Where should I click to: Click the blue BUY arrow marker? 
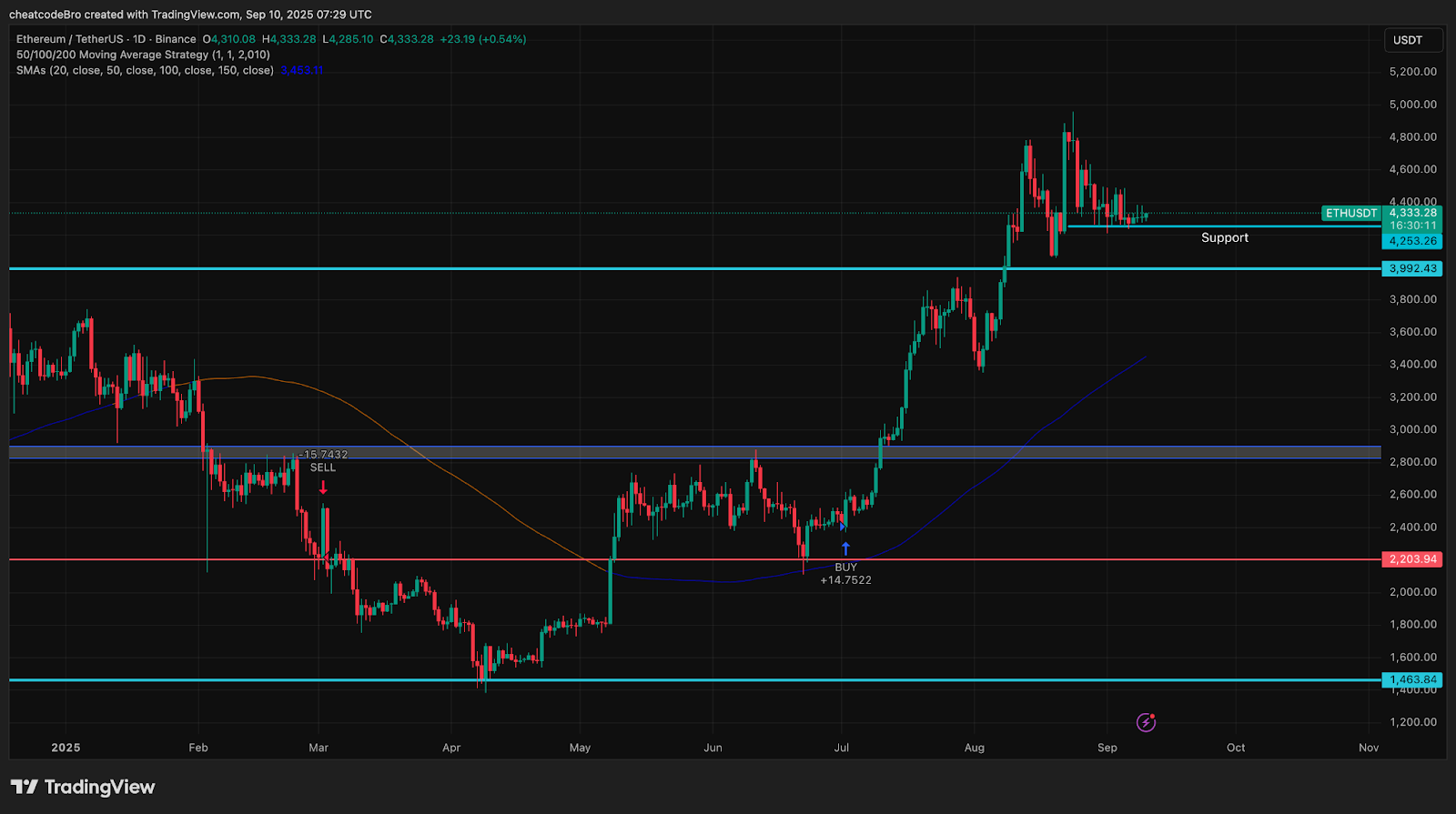coord(845,548)
